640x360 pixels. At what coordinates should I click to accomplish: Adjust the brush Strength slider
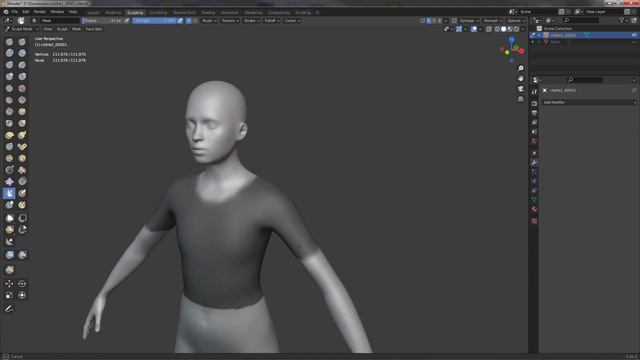[x=154, y=20]
